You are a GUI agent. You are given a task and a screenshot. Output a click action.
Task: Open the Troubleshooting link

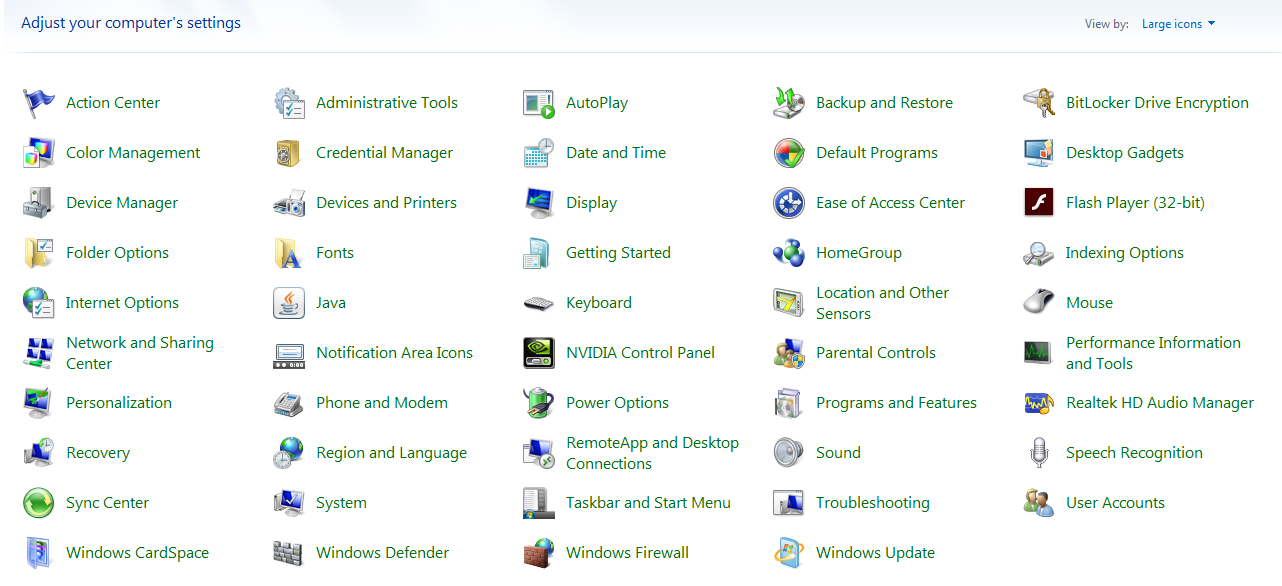click(x=873, y=503)
